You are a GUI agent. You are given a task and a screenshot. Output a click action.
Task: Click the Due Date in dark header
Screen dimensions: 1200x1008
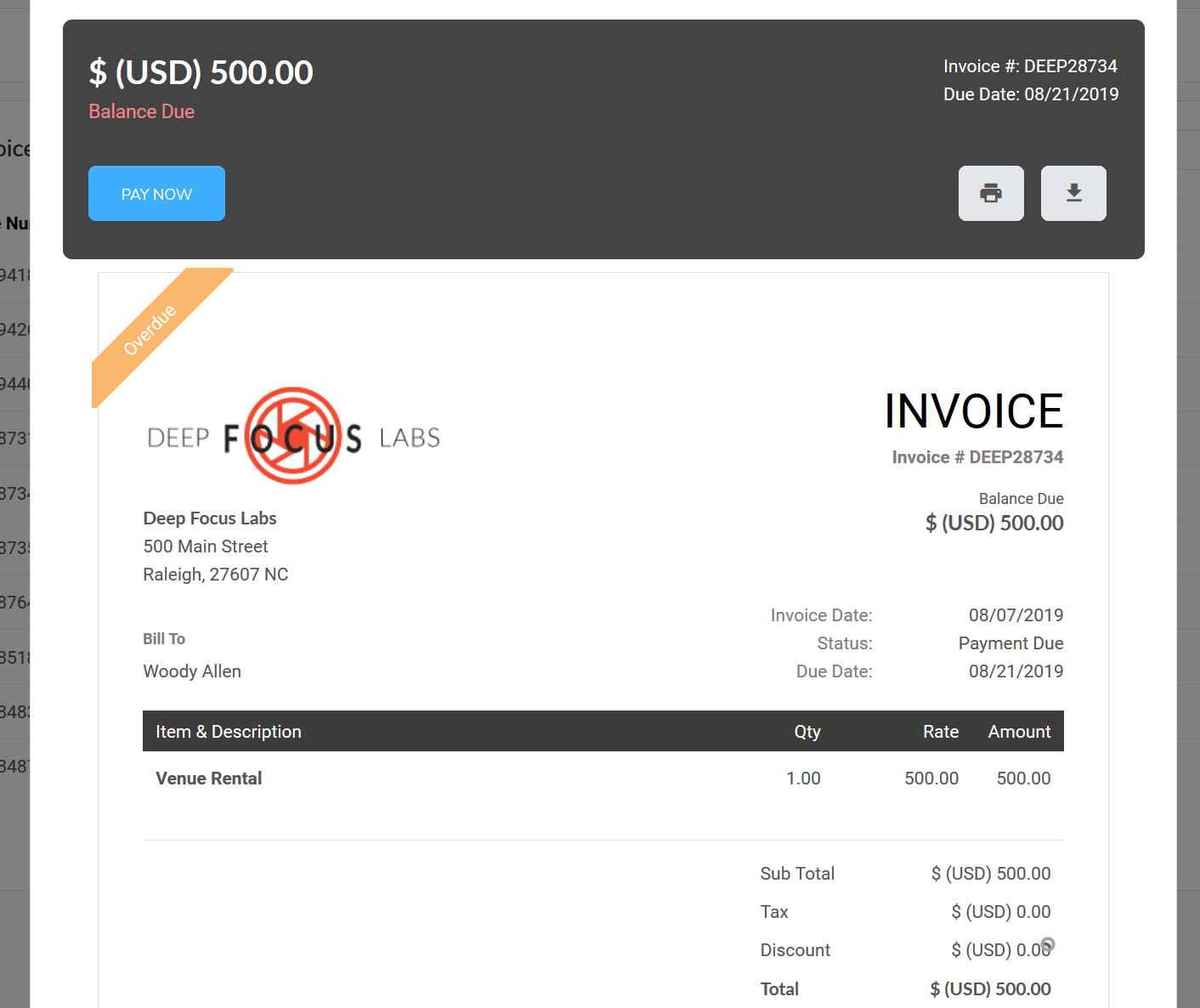coord(1030,94)
